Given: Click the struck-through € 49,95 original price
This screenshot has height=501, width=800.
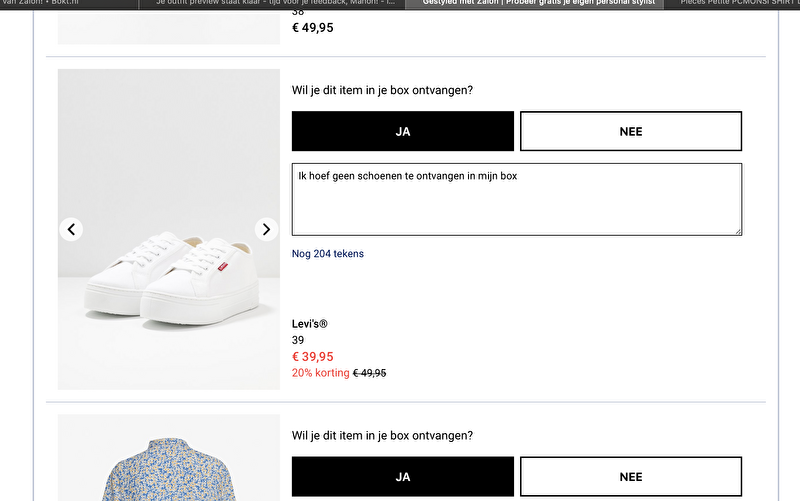Looking at the screenshot, I should click(370, 373).
